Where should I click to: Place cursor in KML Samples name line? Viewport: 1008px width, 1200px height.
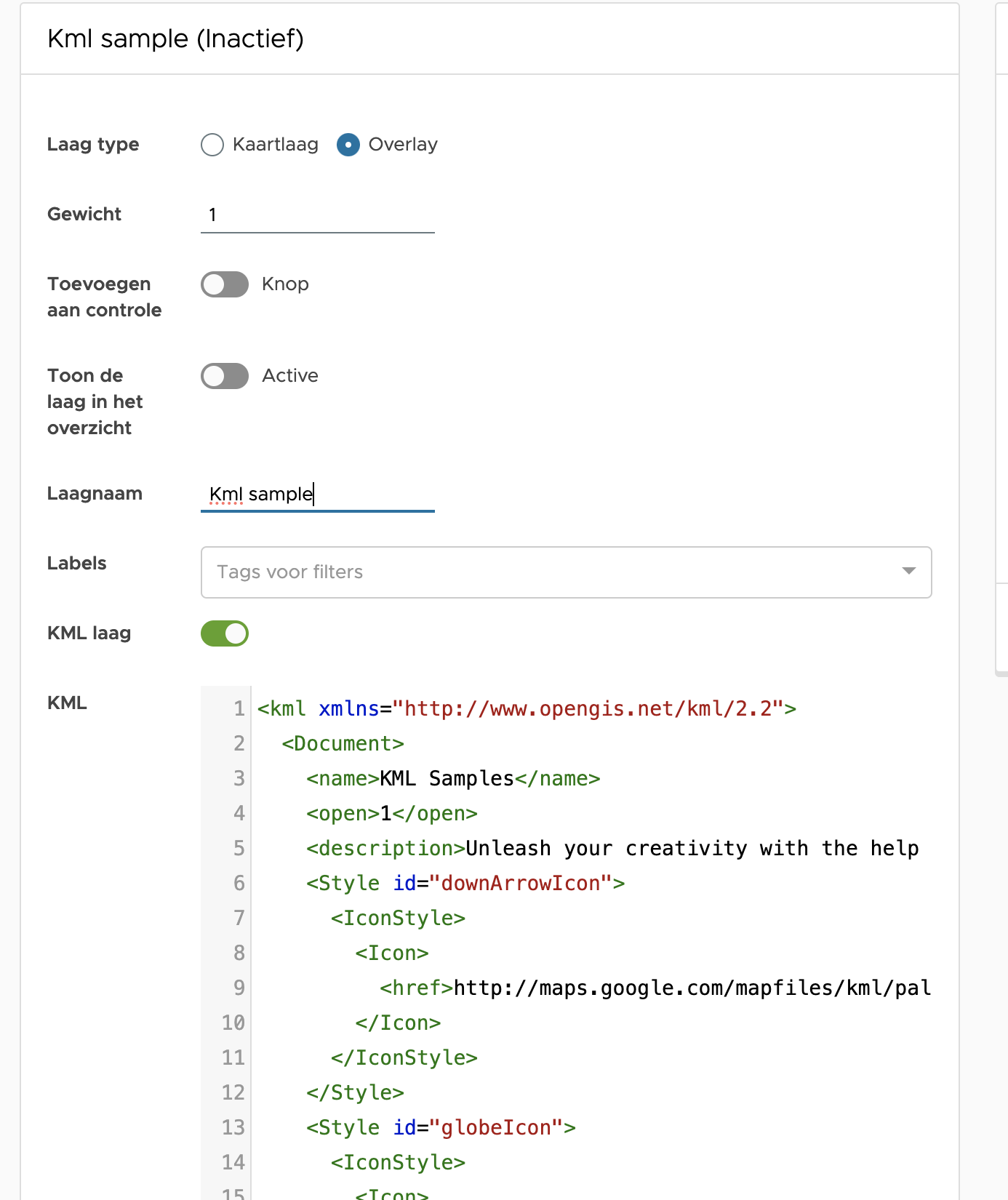click(452, 779)
